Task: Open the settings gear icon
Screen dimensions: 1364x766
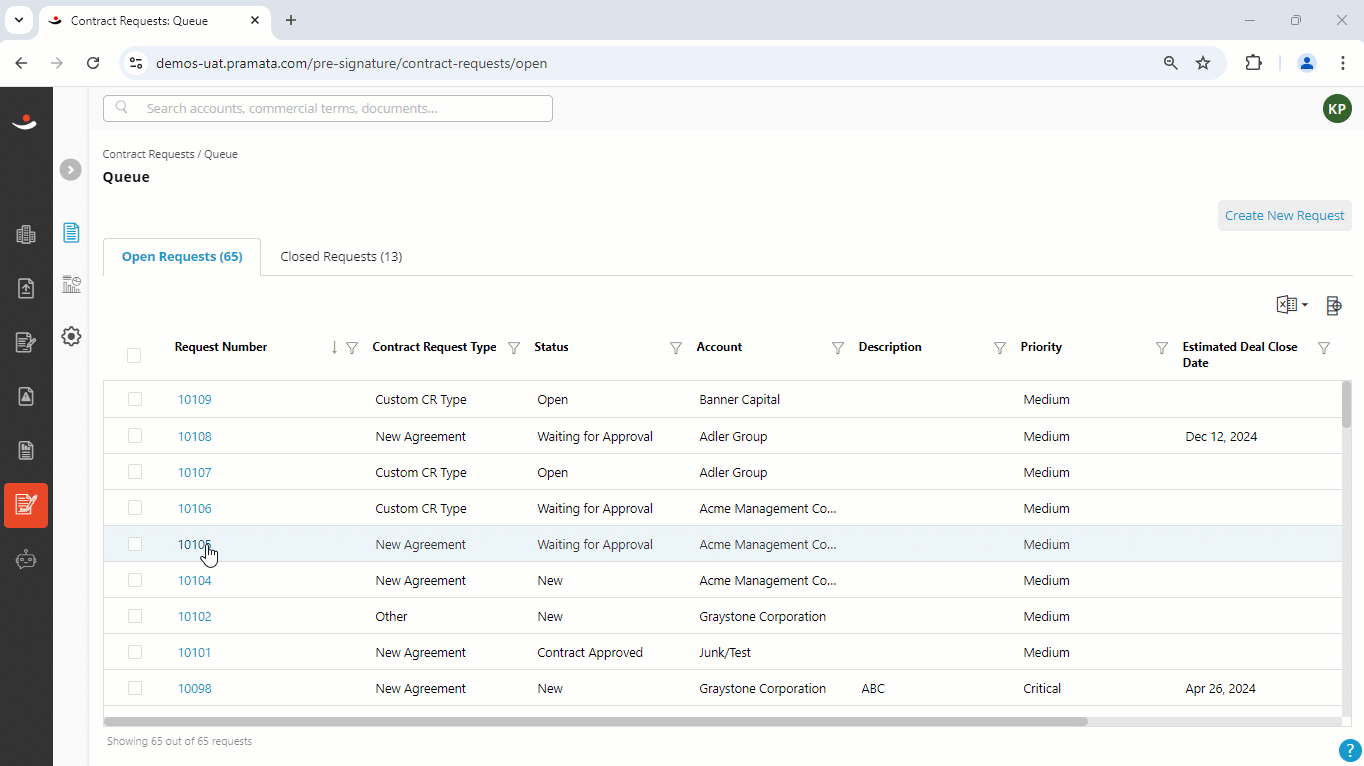Action: pos(71,336)
